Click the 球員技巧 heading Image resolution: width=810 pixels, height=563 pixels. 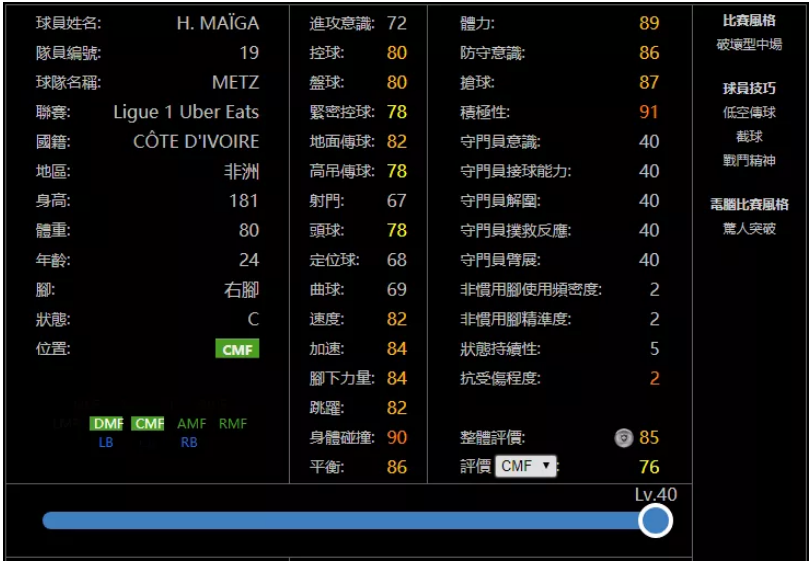pyautogui.click(x=749, y=89)
